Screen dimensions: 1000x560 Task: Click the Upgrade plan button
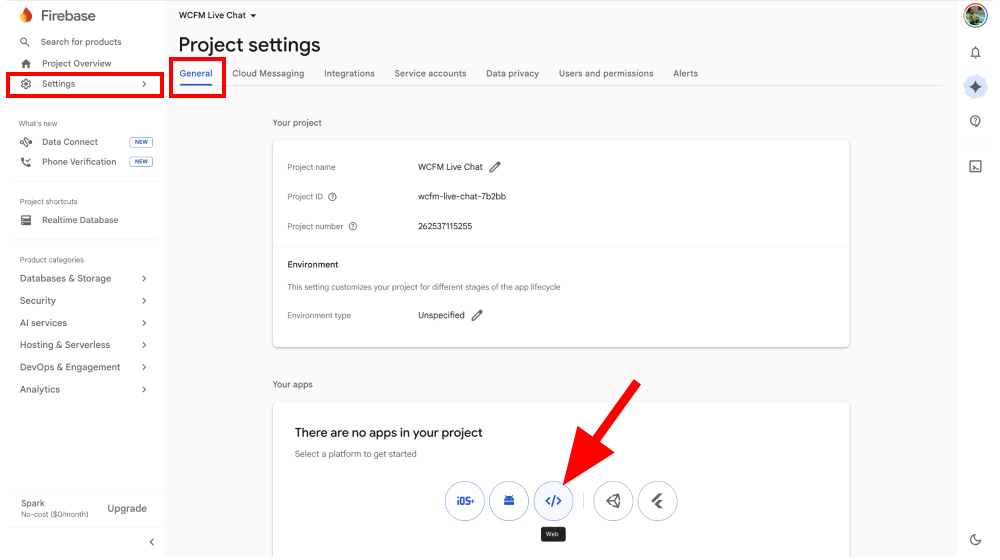click(127, 509)
